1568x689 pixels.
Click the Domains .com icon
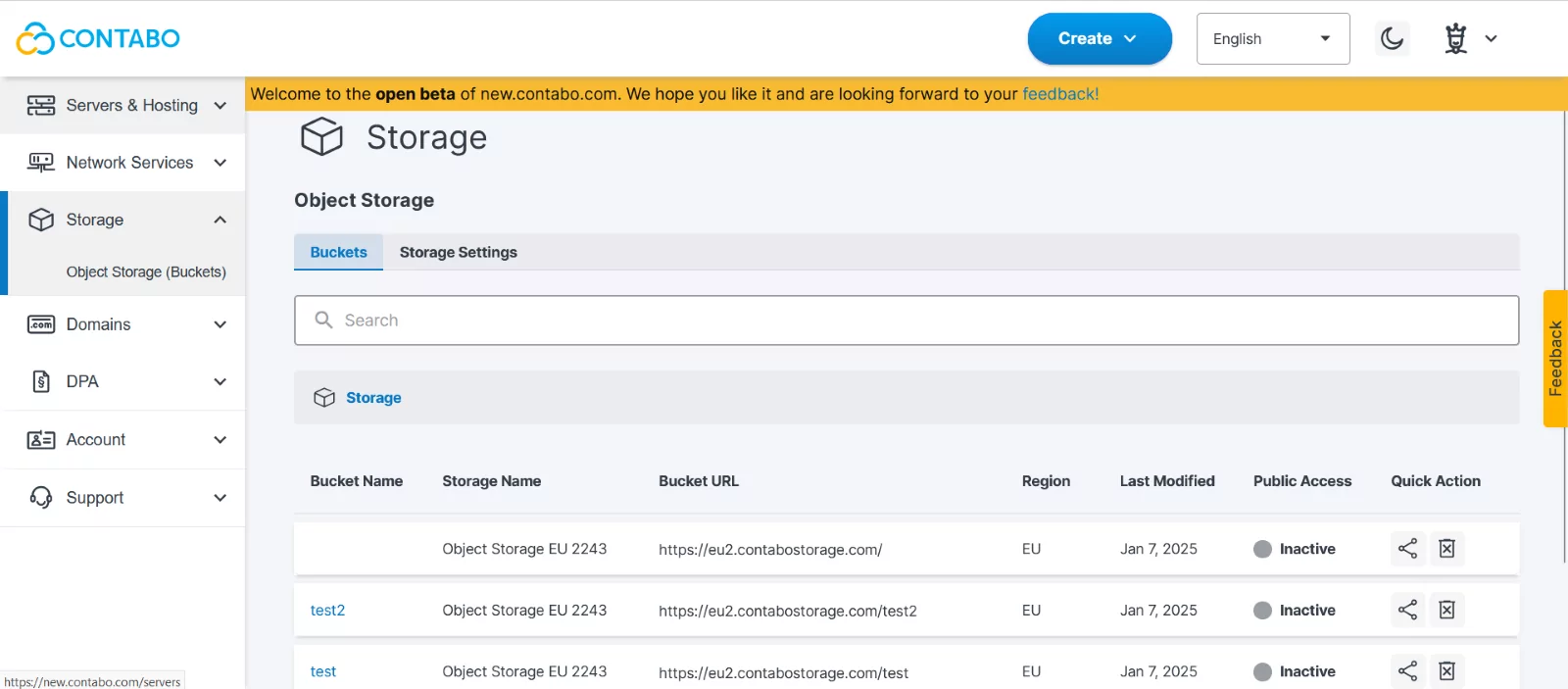coord(41,324)
